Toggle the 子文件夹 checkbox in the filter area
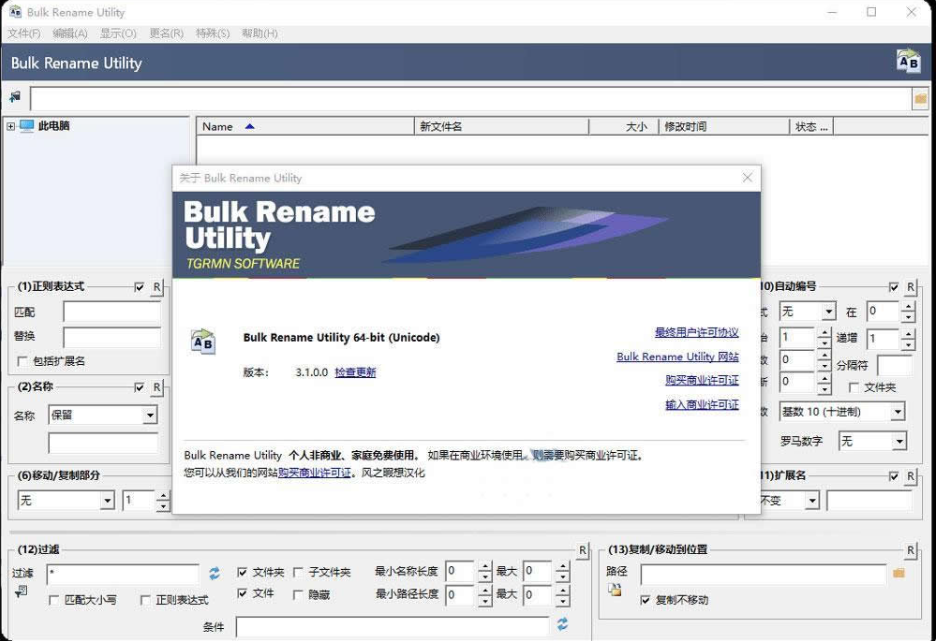936x641 pixels. [298, 572]
